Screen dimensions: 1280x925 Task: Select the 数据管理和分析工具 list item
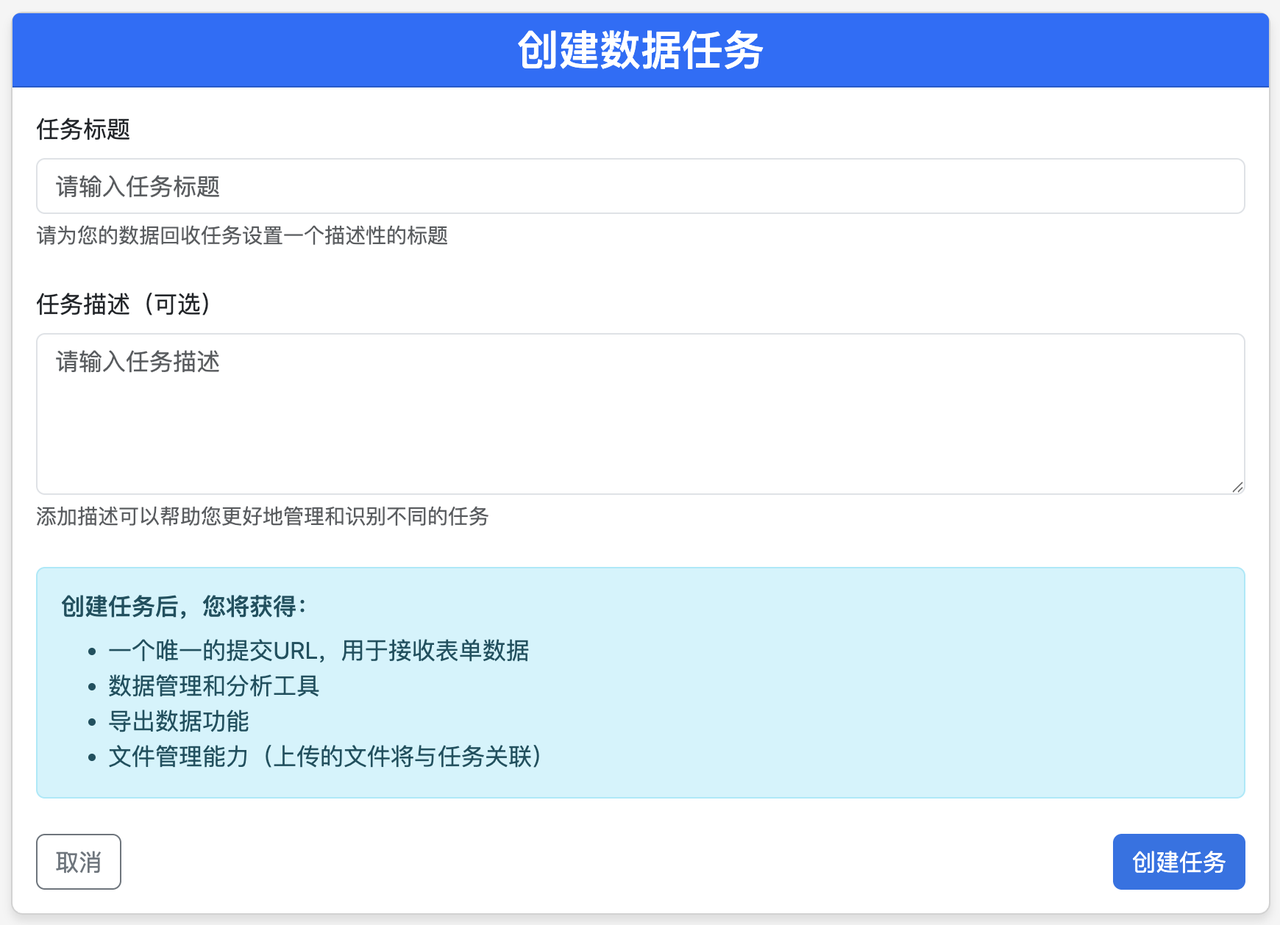214,686
